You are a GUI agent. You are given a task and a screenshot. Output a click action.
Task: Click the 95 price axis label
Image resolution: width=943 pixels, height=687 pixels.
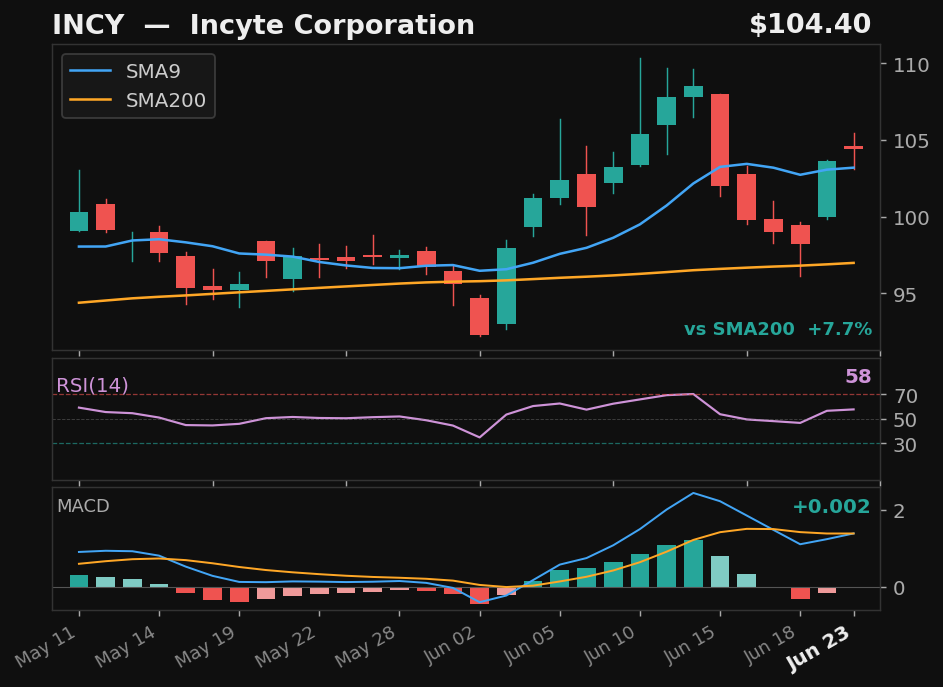905,295
